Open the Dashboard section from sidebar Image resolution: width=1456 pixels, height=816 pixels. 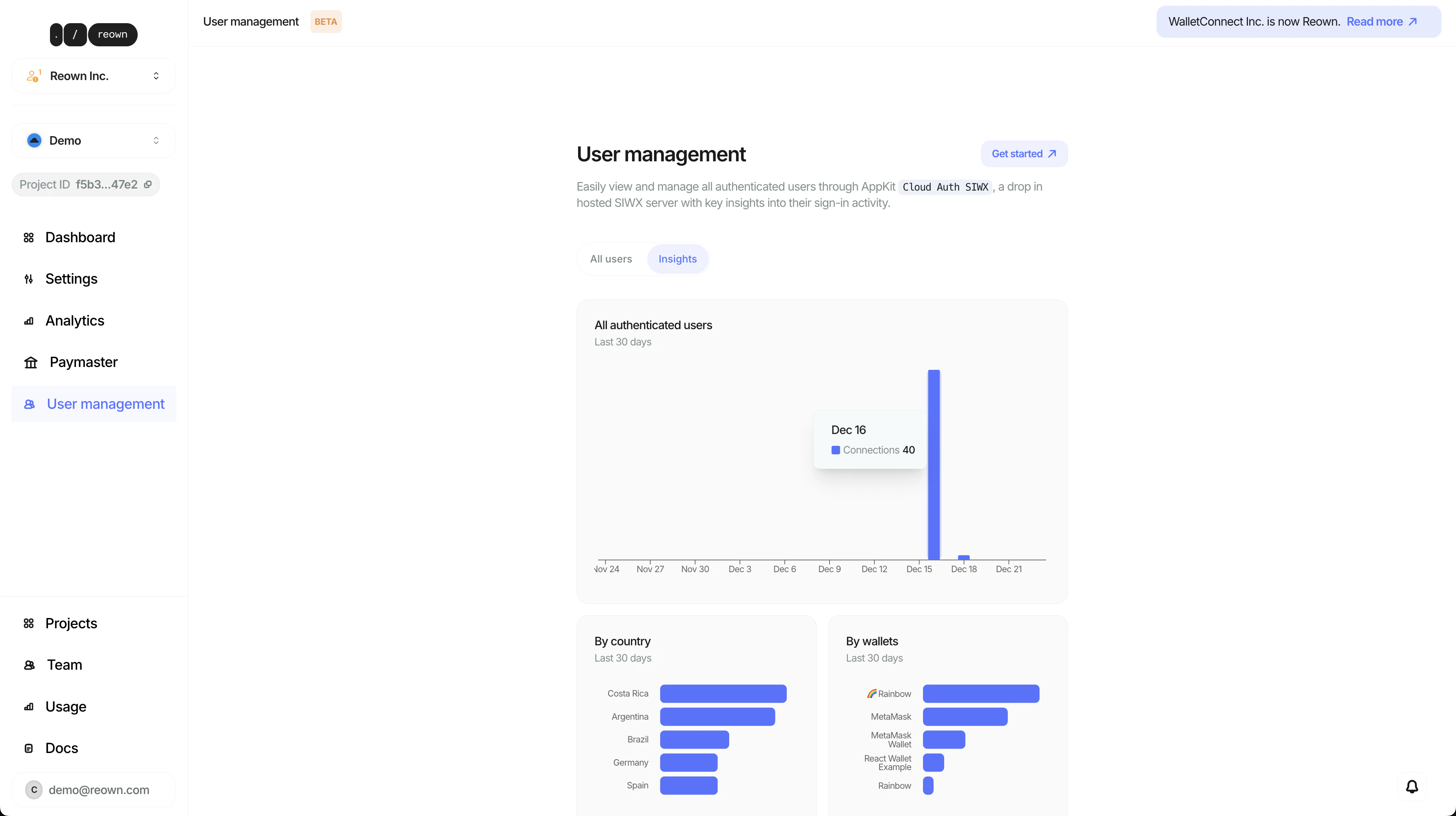[x=80, y=237]
